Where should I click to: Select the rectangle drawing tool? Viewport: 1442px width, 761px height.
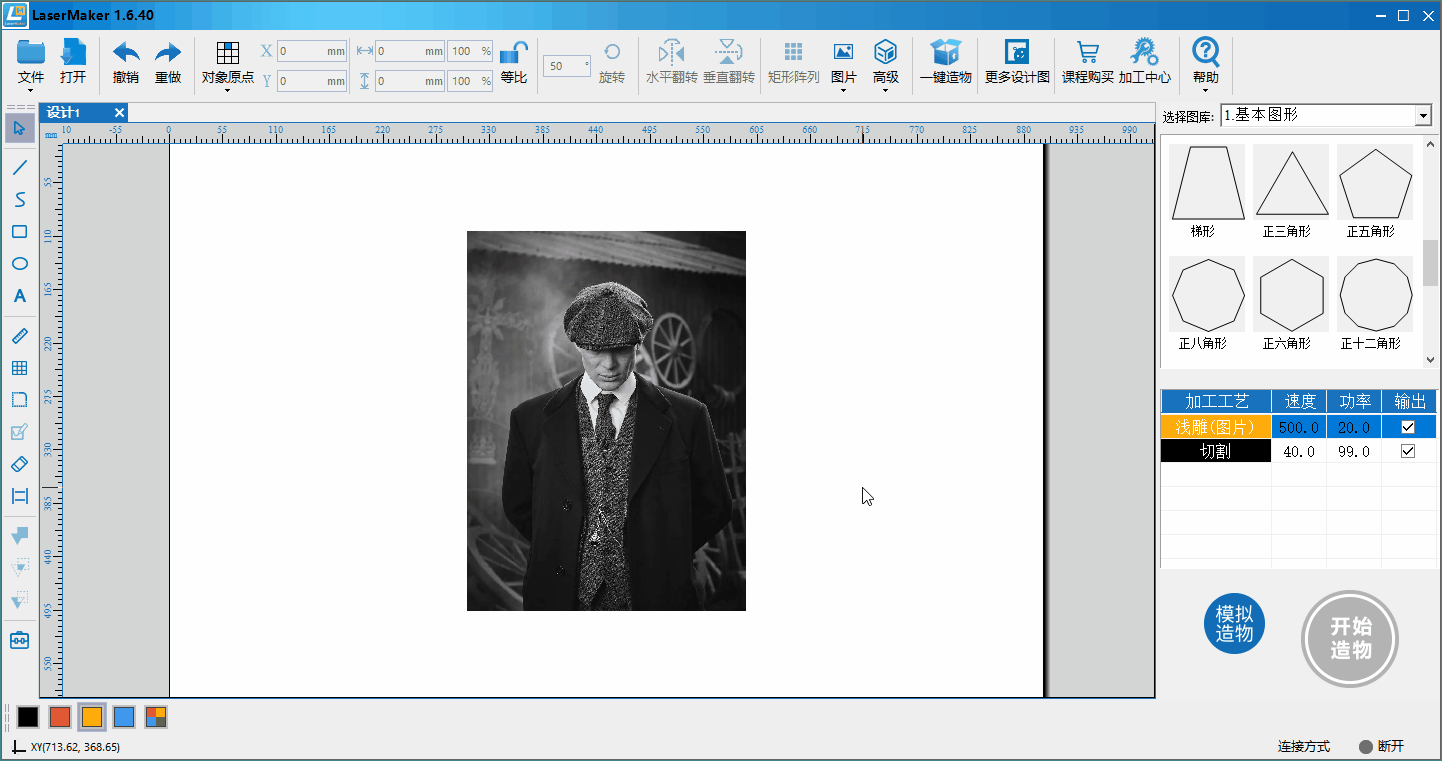click(x=19, y=232)
